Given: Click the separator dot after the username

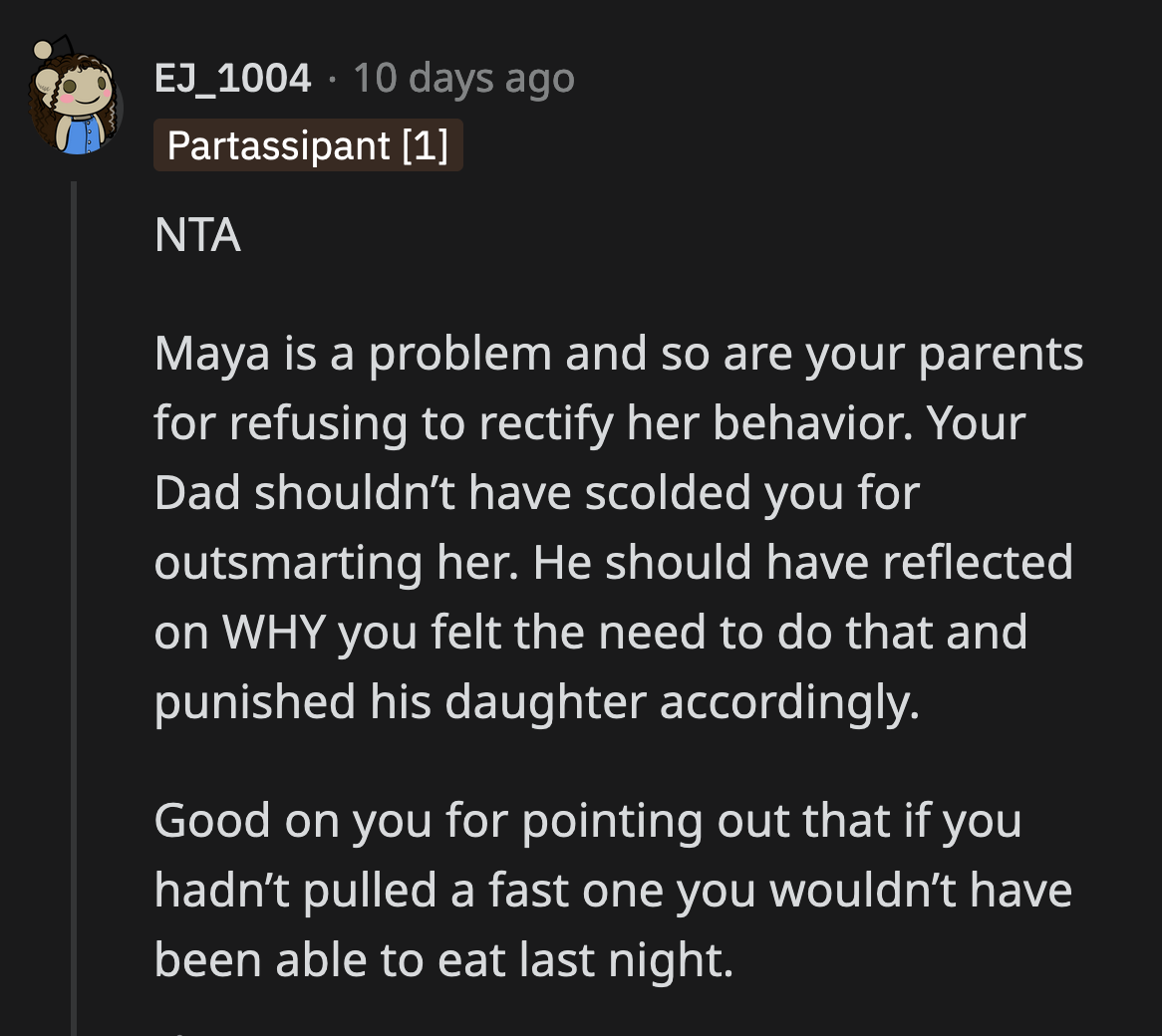Looking at the screenshot, I should (334, 80).
